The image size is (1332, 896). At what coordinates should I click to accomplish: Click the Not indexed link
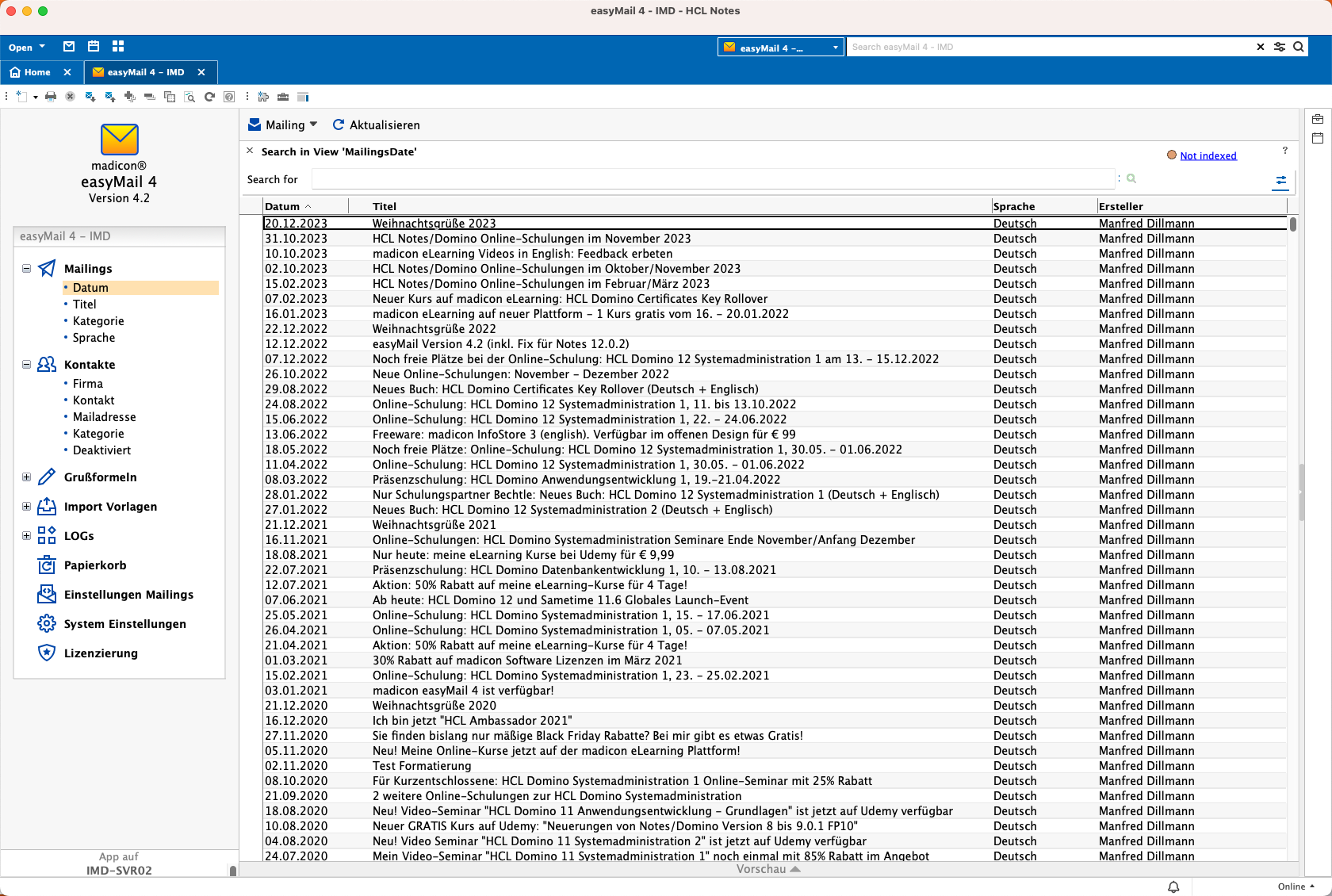[1208, 155]
